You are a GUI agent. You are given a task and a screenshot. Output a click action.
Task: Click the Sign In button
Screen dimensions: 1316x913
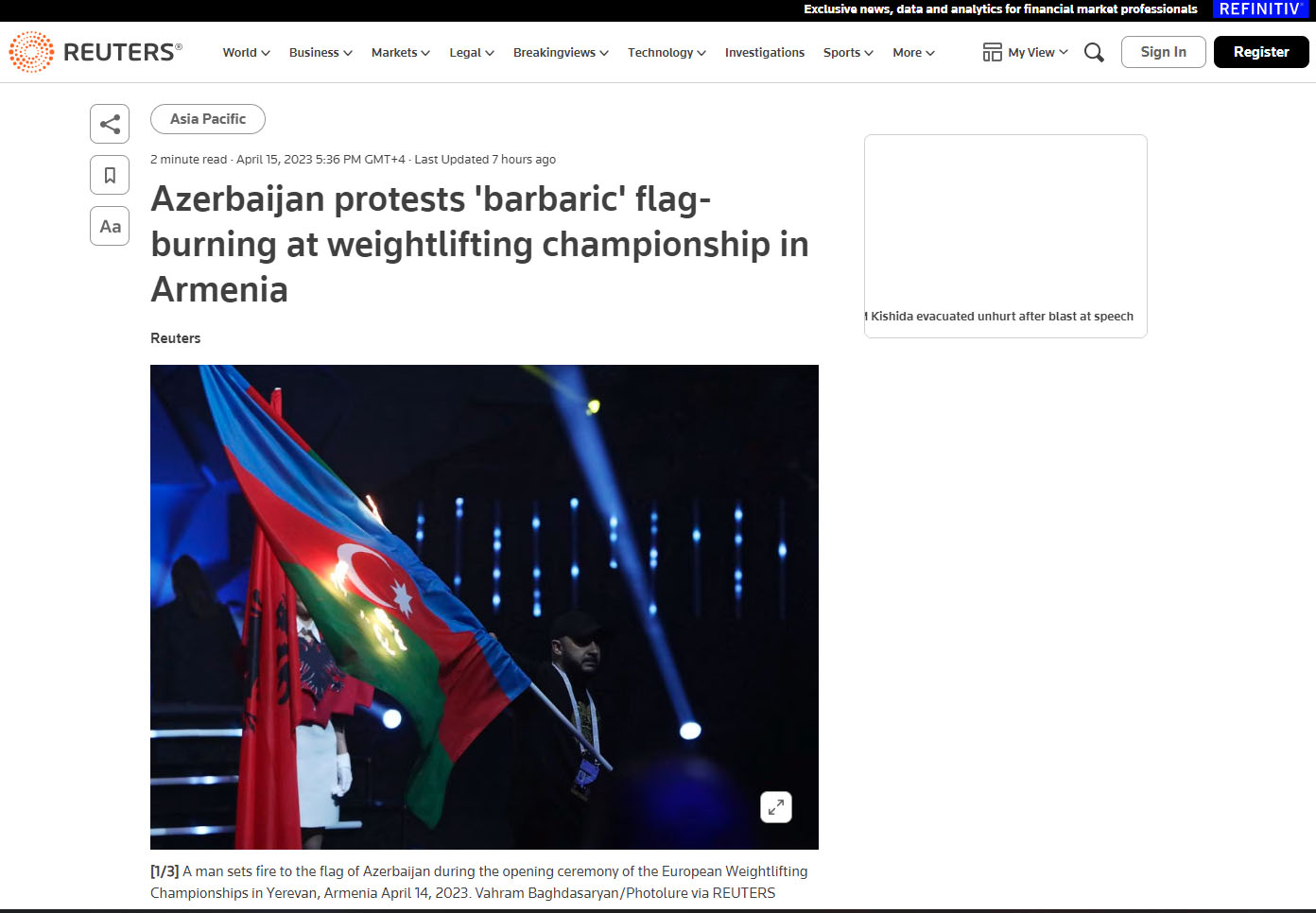pos(1163,52)
